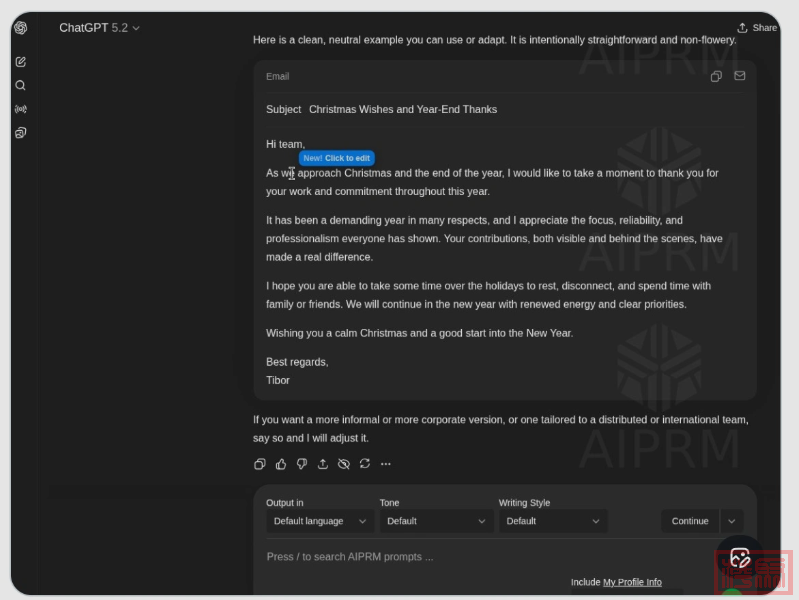Mark the response with thumbs down
This screenshot has width=799, height=600.
pos(302,464)
